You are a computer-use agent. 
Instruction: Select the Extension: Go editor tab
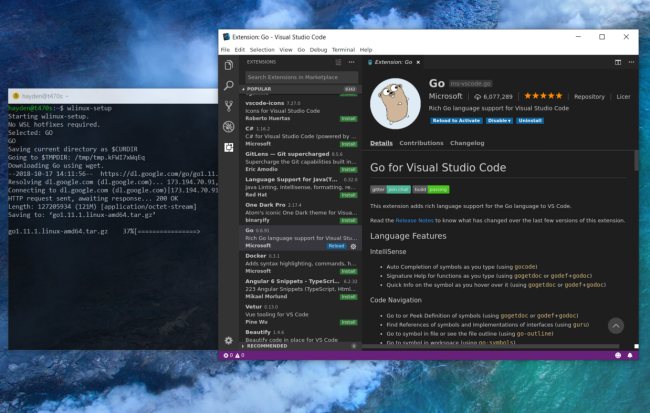(x=393, y=62)
